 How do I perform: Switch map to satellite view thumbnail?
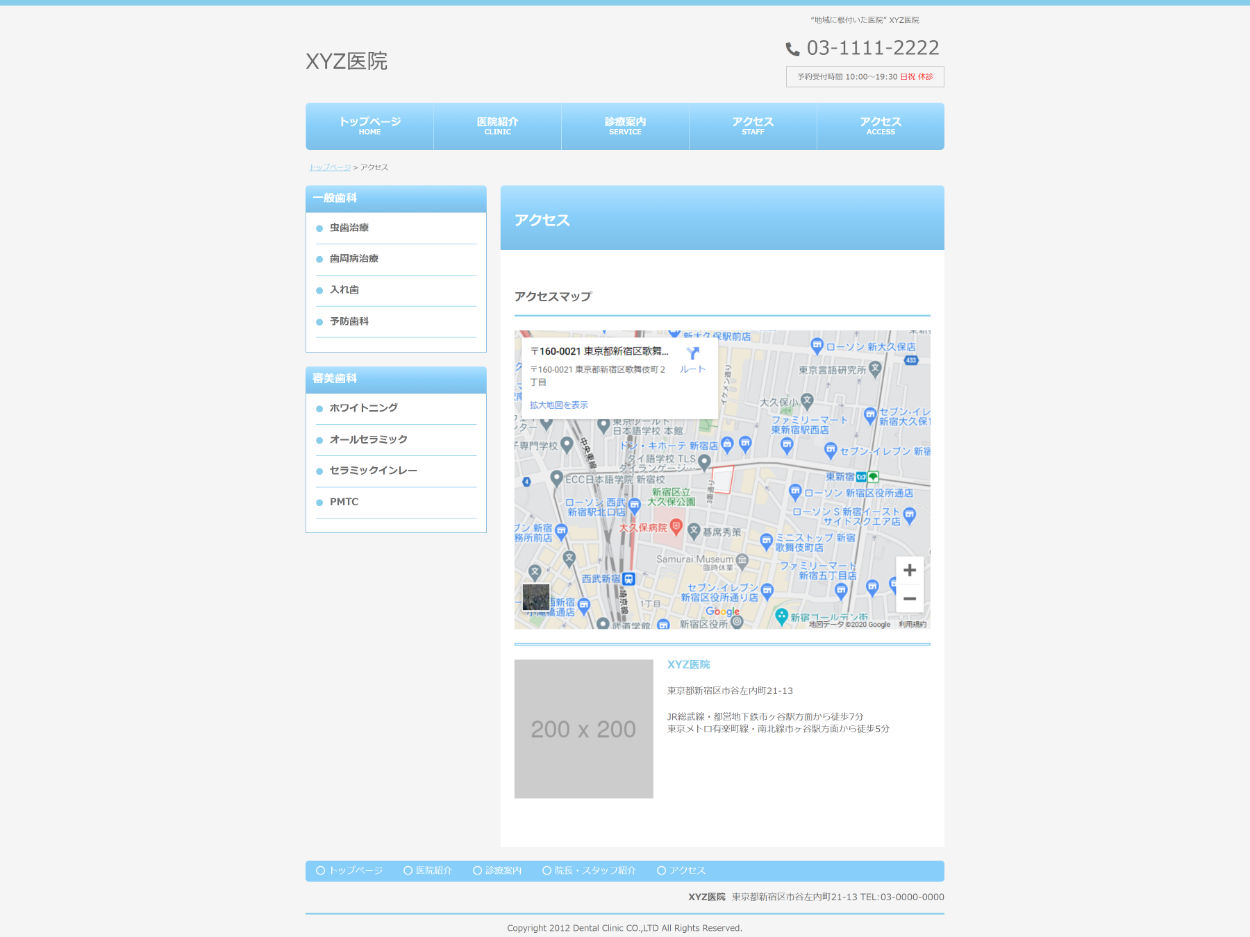point(536,597)
